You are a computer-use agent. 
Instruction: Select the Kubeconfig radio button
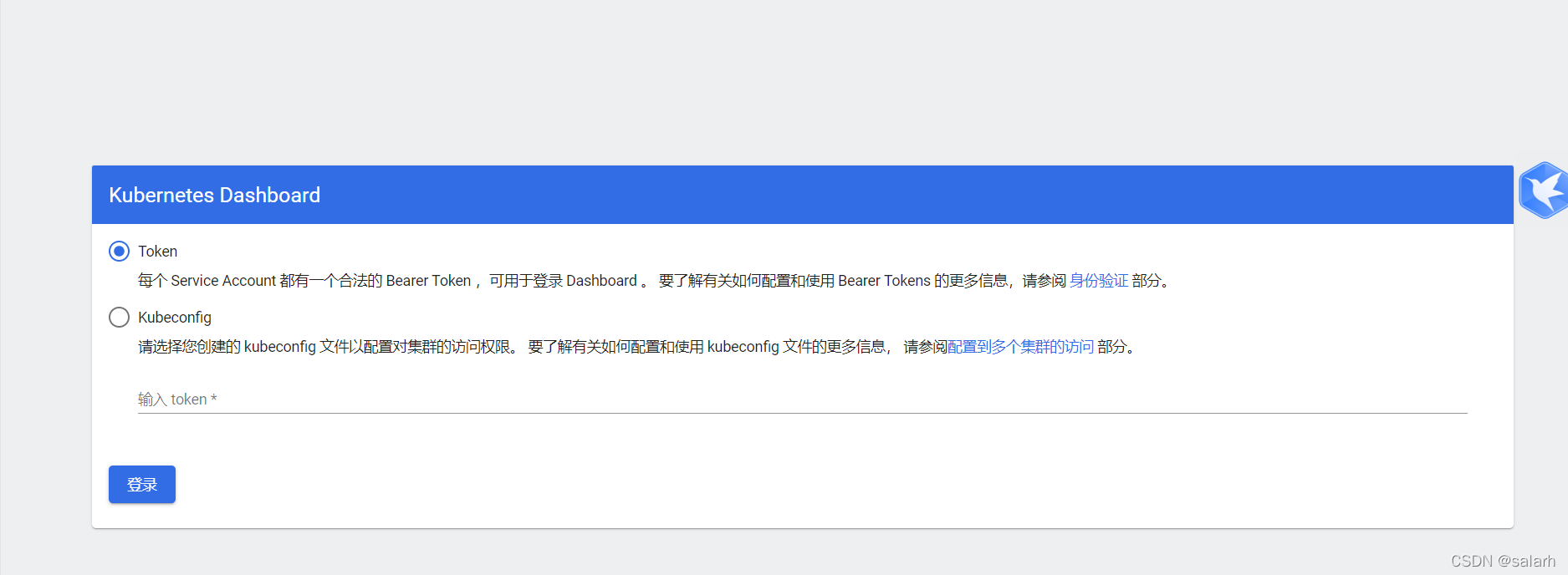(x=120, y=317)
